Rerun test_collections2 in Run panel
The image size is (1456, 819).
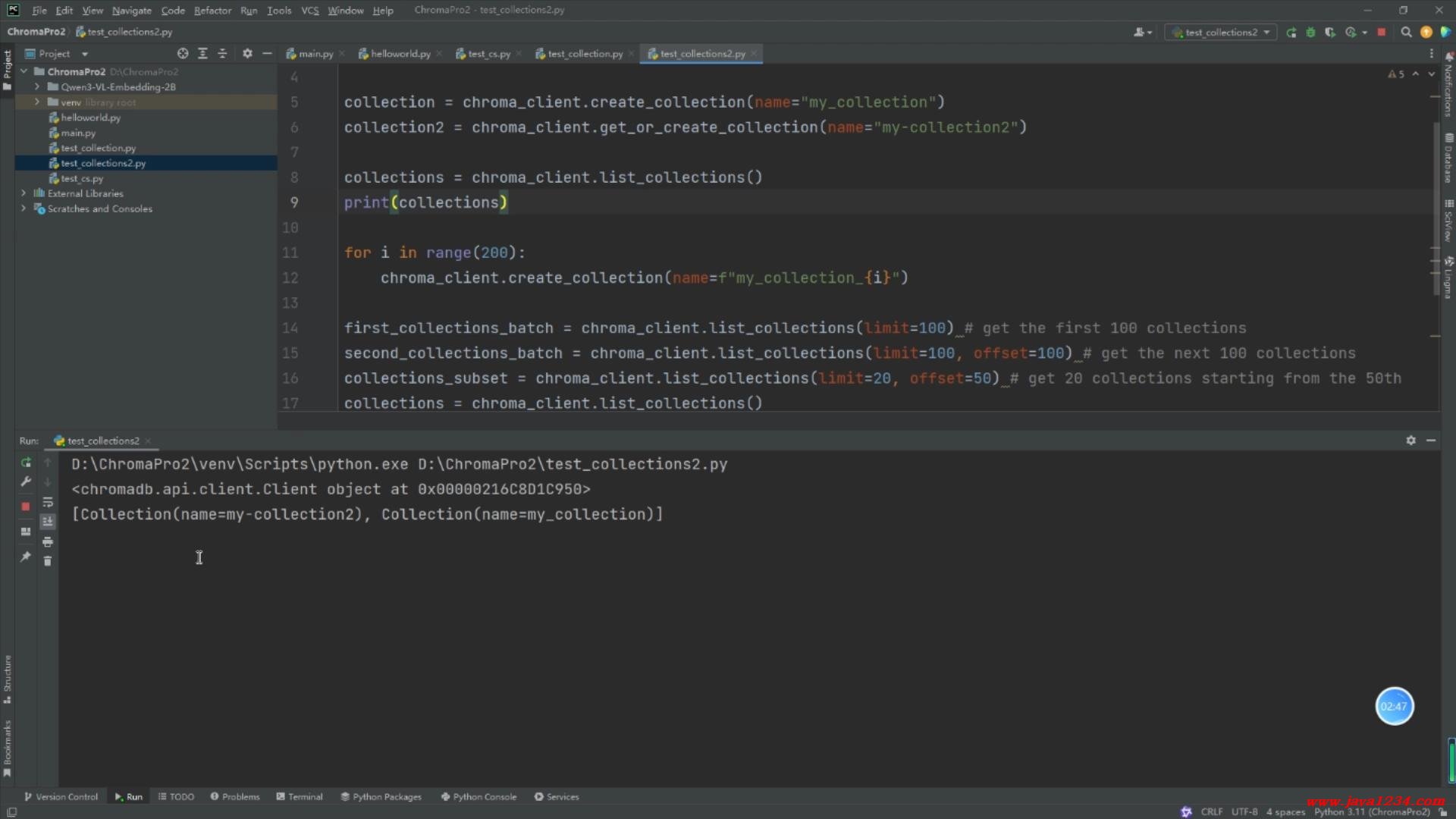pos(26,463)
